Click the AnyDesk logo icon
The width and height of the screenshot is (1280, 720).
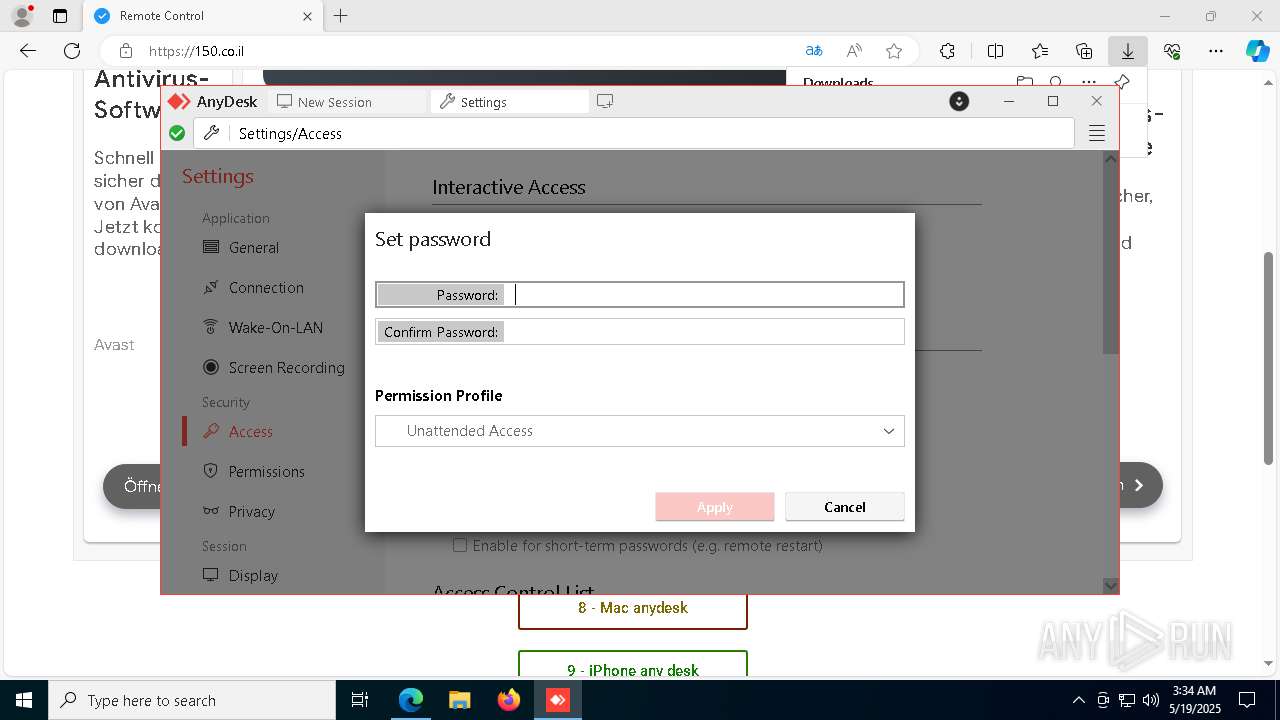(179, 101)
